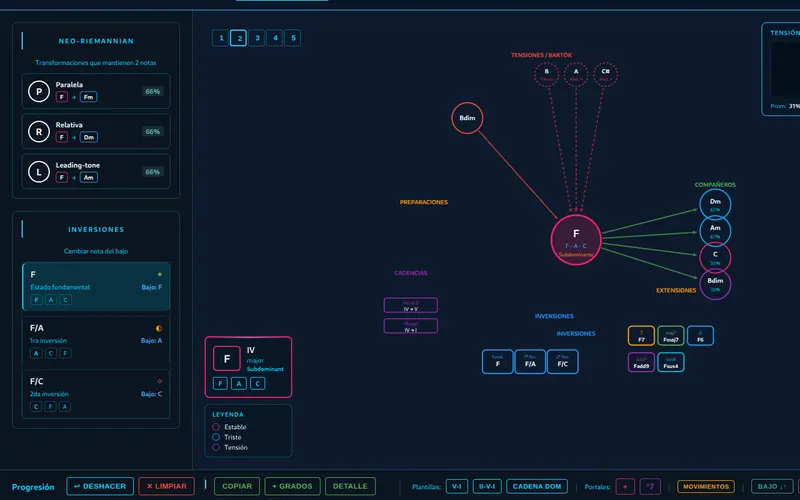Toggle the Triste legend entry
The height and width of the screenshot is (500, 800).
(x=227, y=437)
